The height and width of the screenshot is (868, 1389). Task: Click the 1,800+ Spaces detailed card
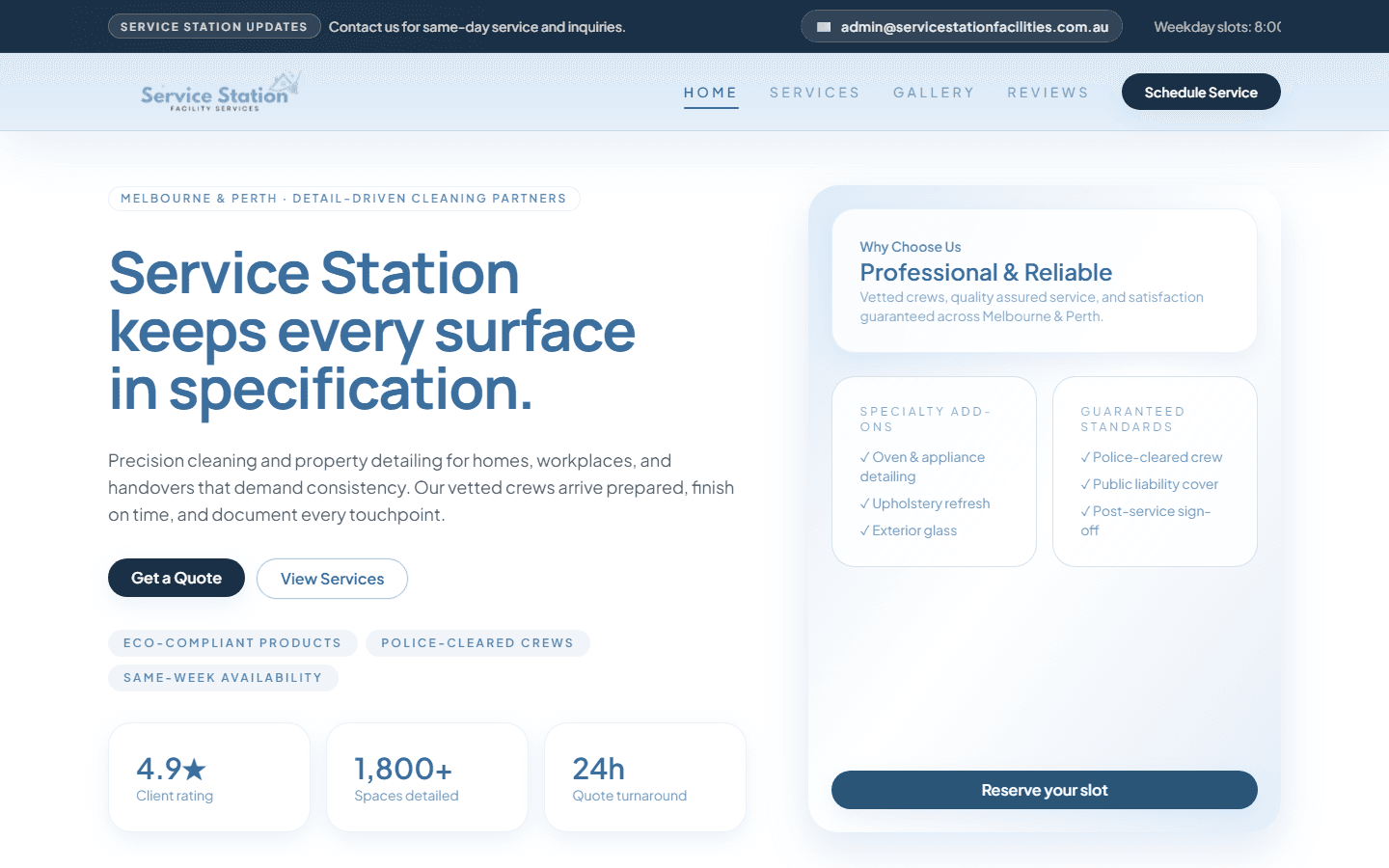click(x=427, y=777)
